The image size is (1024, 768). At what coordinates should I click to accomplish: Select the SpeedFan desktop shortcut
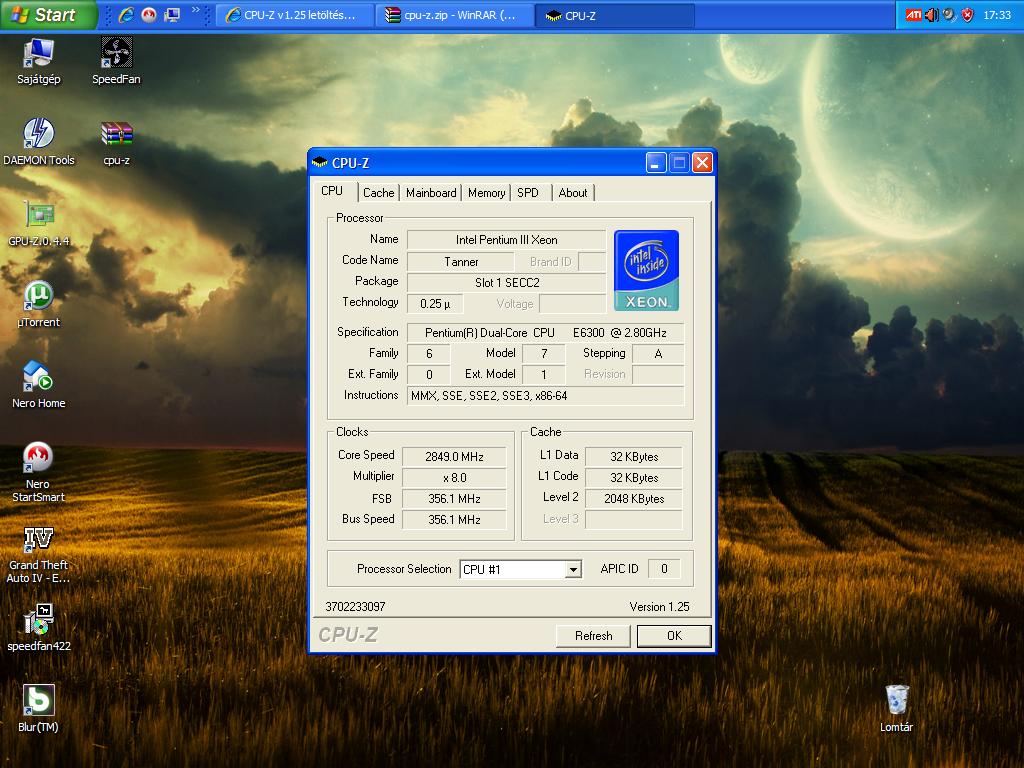tap(116, 61)
